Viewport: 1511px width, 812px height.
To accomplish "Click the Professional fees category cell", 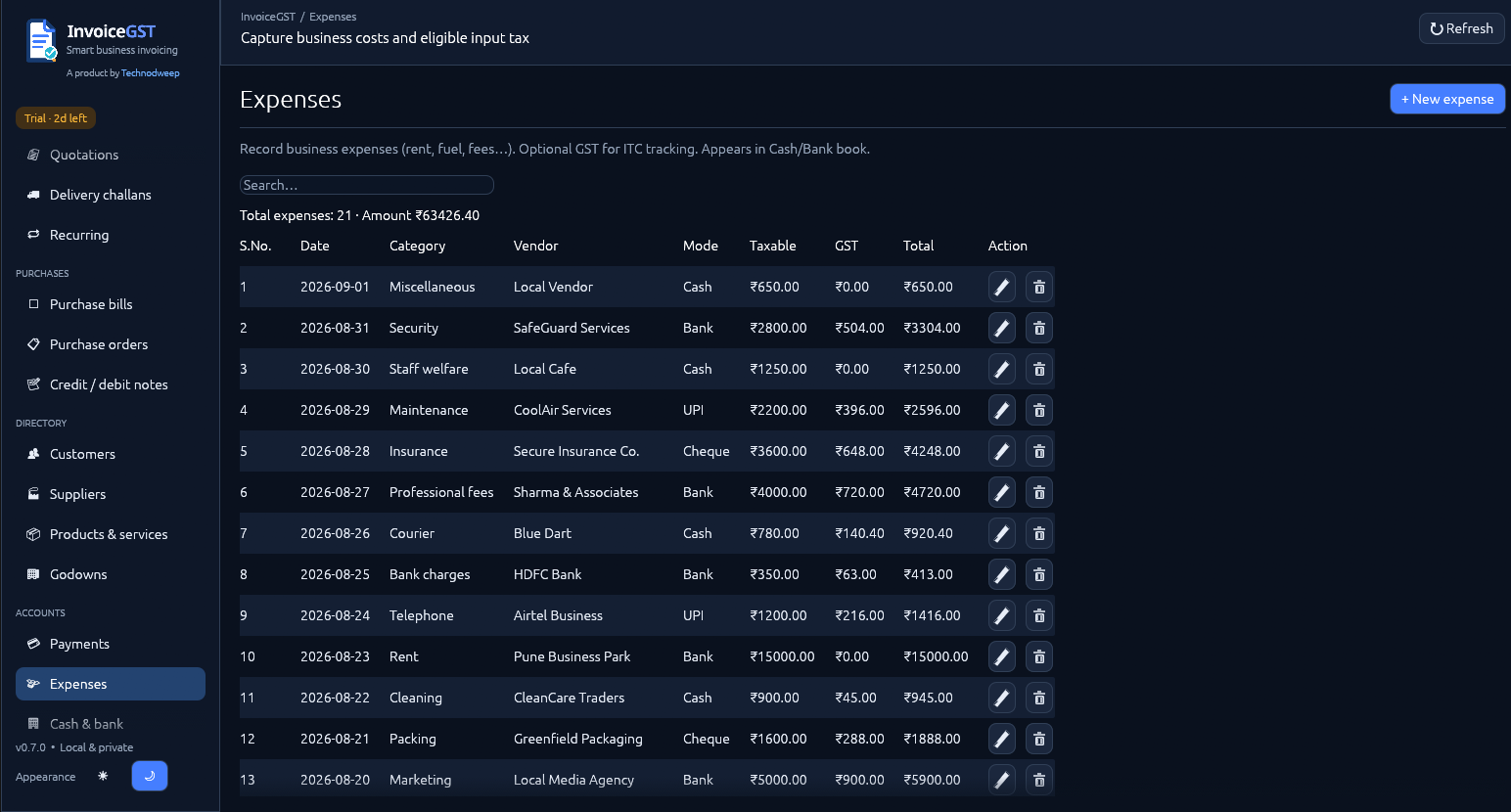I will 441,492.
